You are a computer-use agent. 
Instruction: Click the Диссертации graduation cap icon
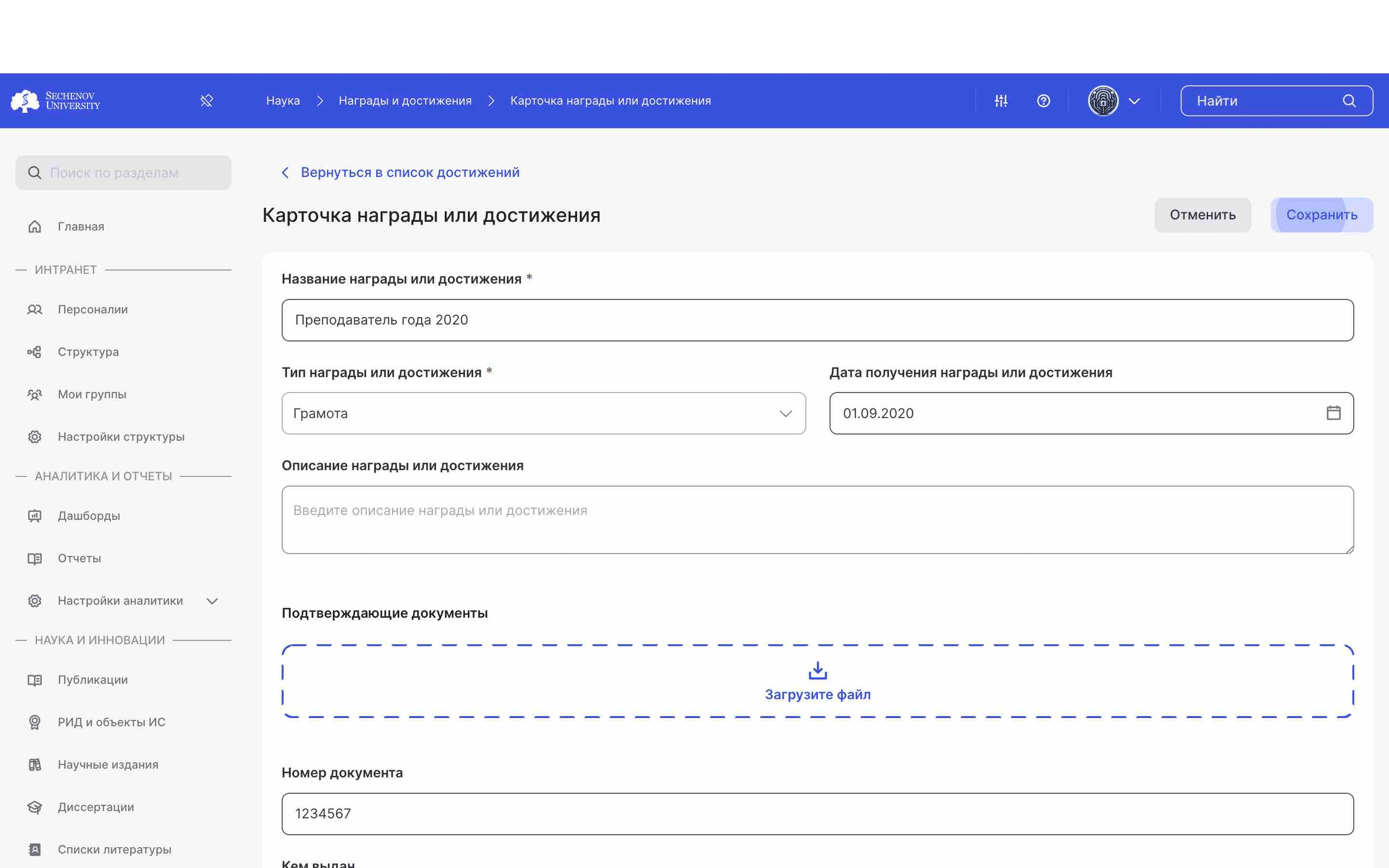coord(34,808)
